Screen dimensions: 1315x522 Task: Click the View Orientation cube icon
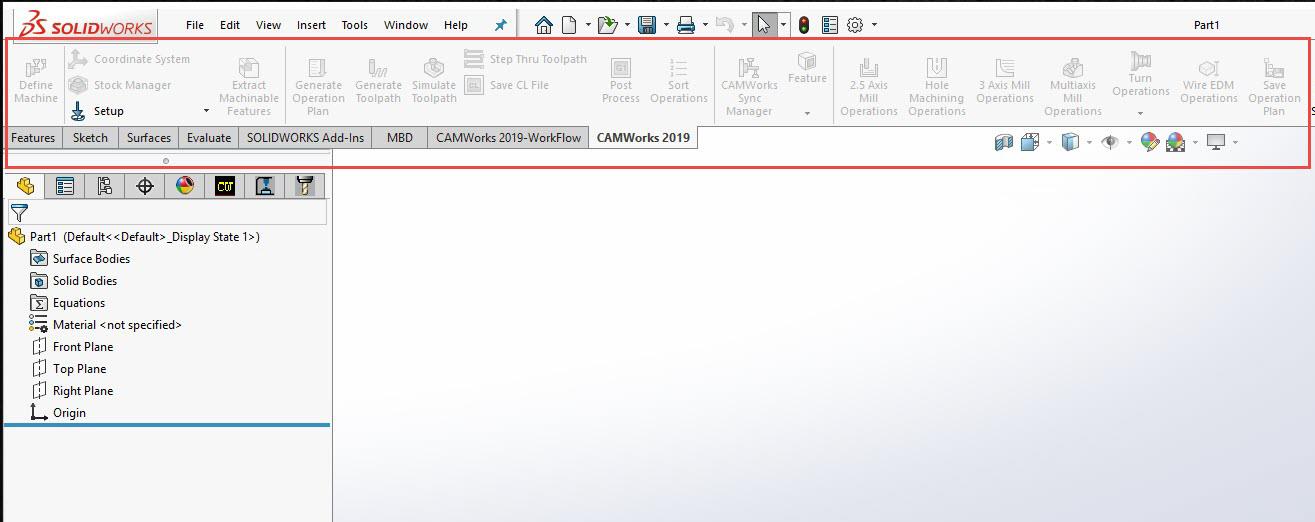tap(1030, 143)
